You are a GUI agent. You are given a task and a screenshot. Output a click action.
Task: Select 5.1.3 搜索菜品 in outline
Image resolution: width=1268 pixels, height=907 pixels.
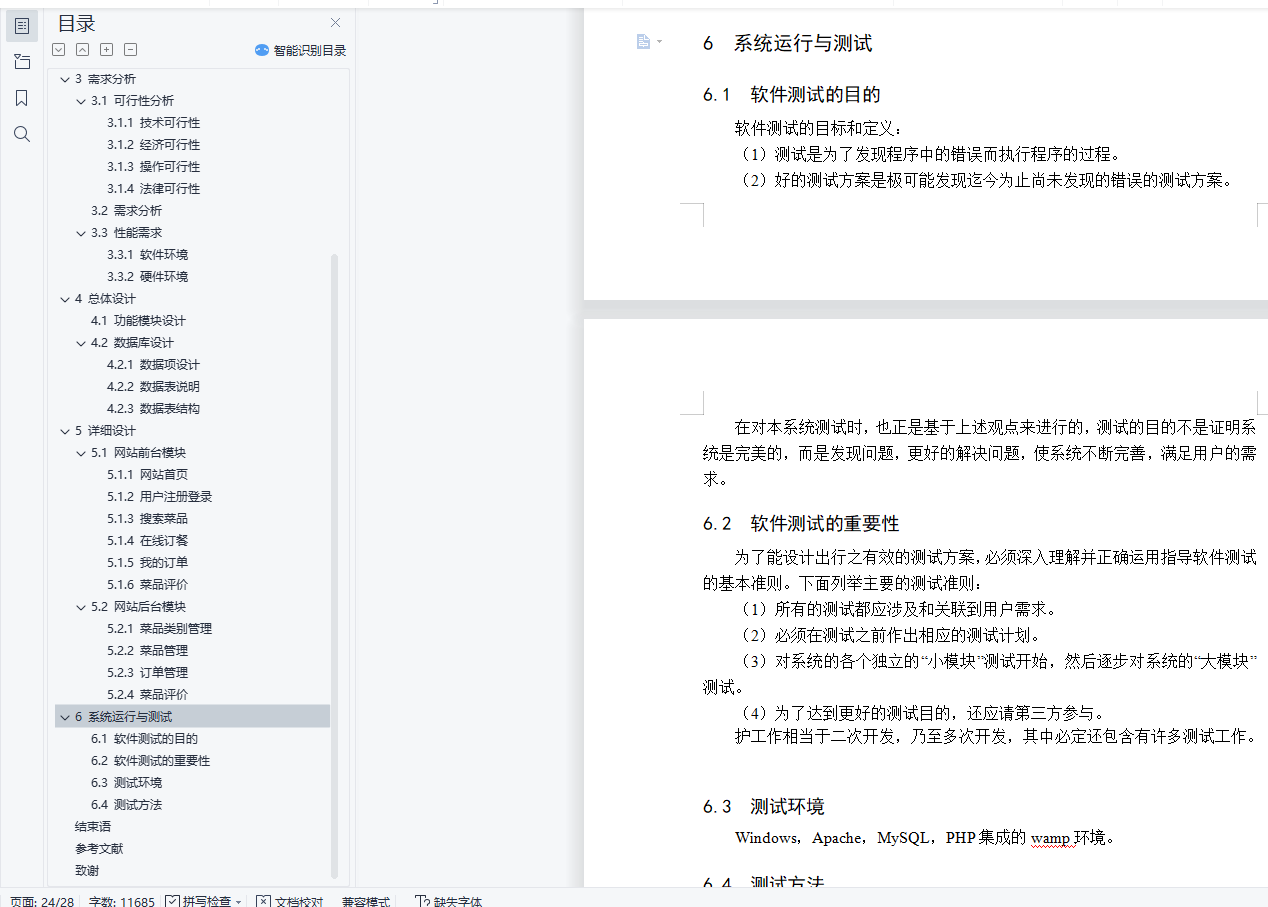147,519
